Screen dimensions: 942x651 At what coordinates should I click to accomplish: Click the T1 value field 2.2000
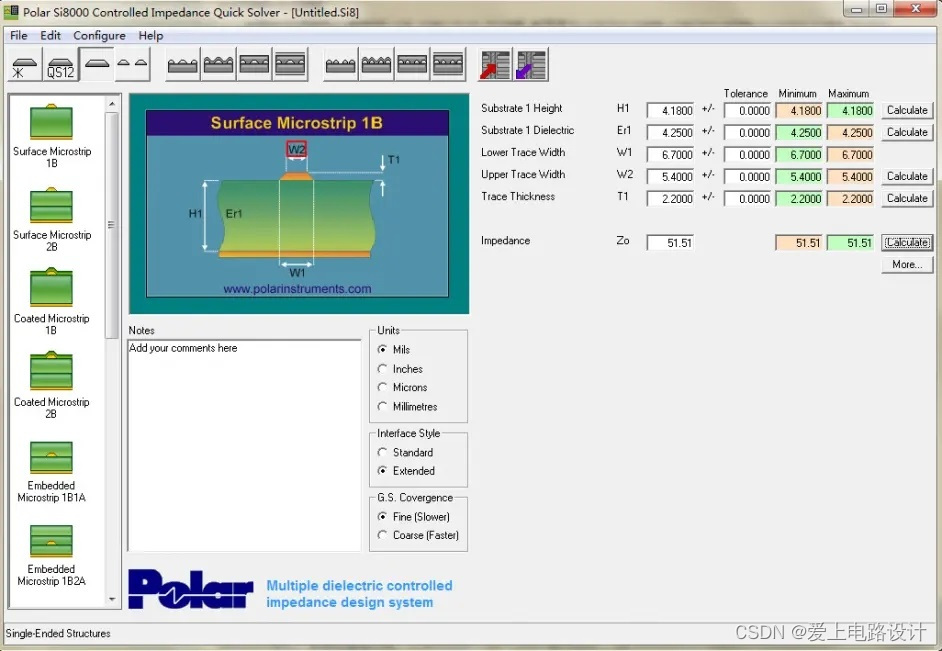670,199
